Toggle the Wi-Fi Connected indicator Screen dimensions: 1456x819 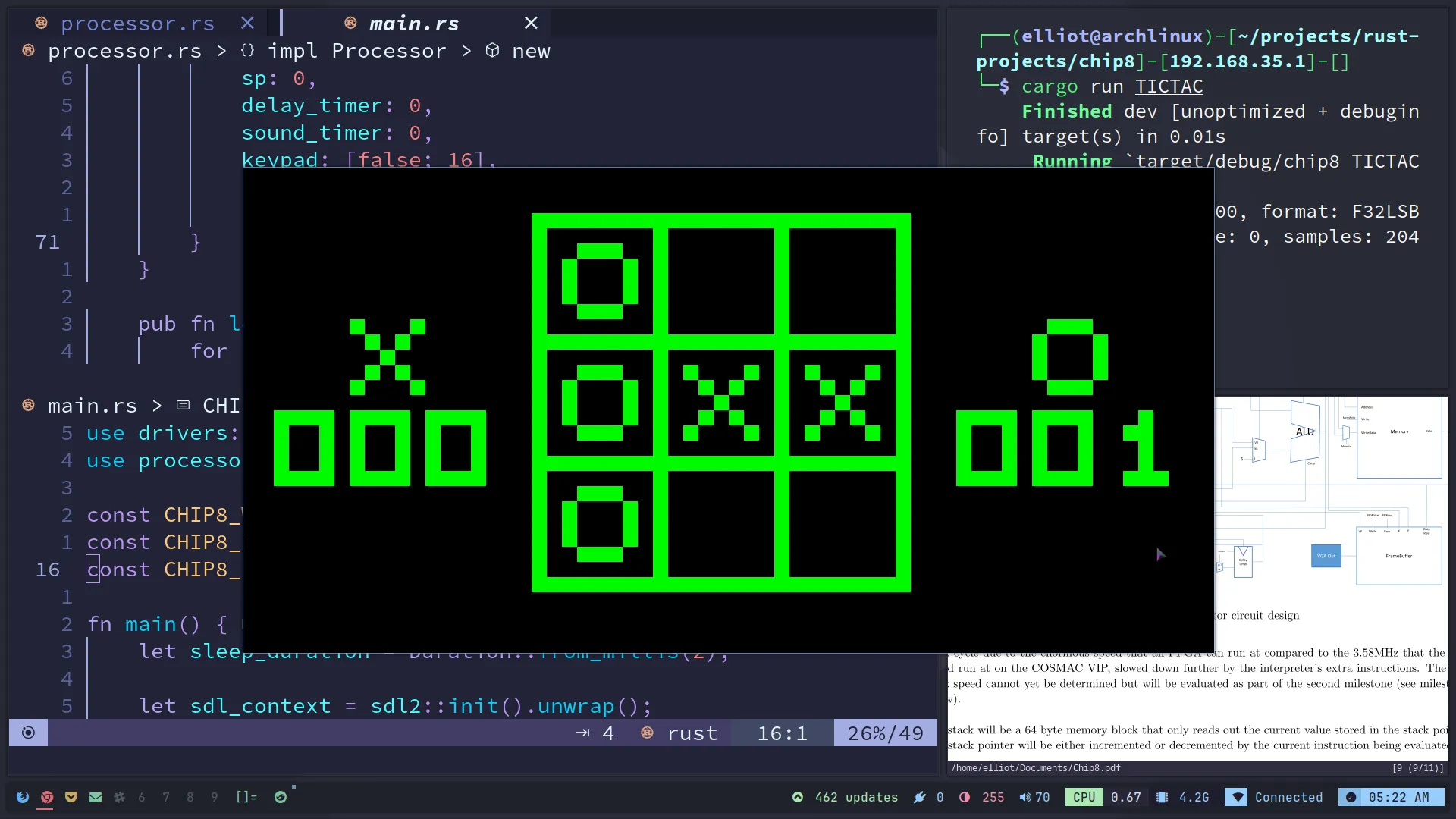[x=1275, y=797]
